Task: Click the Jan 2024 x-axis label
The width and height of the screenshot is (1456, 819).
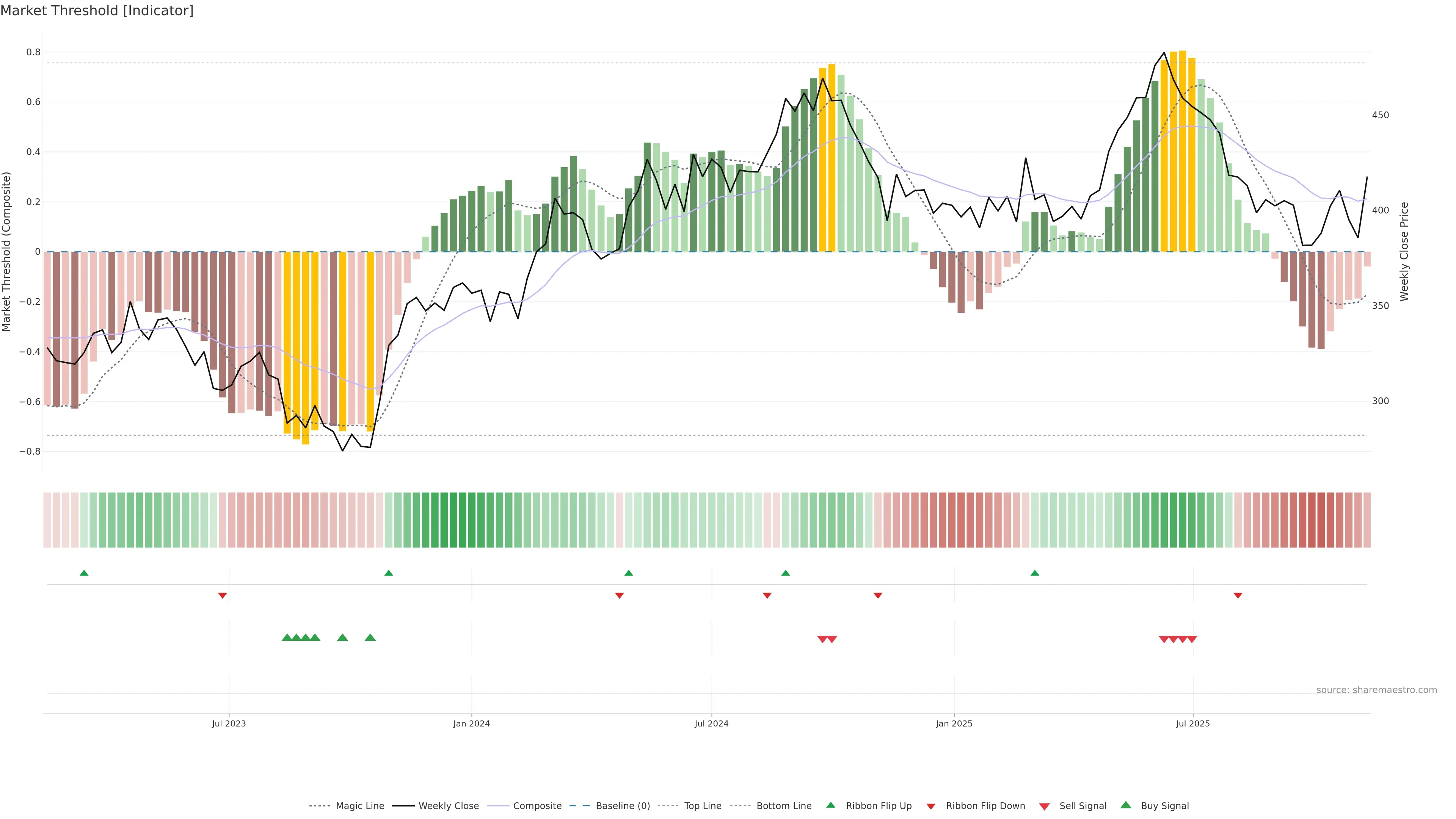Action: (471, 723)
